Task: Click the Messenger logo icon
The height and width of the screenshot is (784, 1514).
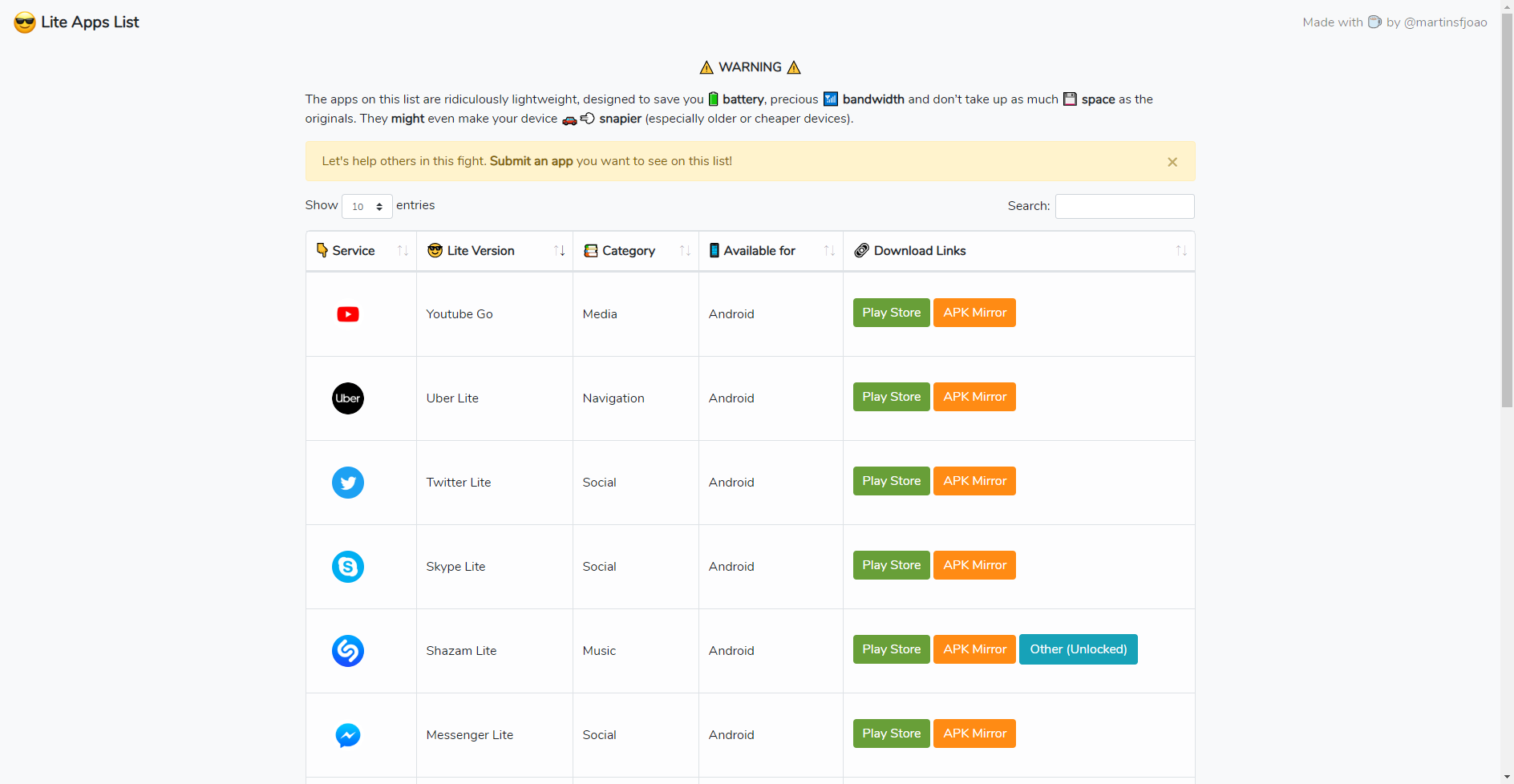Action: click(x=347, y=735)
